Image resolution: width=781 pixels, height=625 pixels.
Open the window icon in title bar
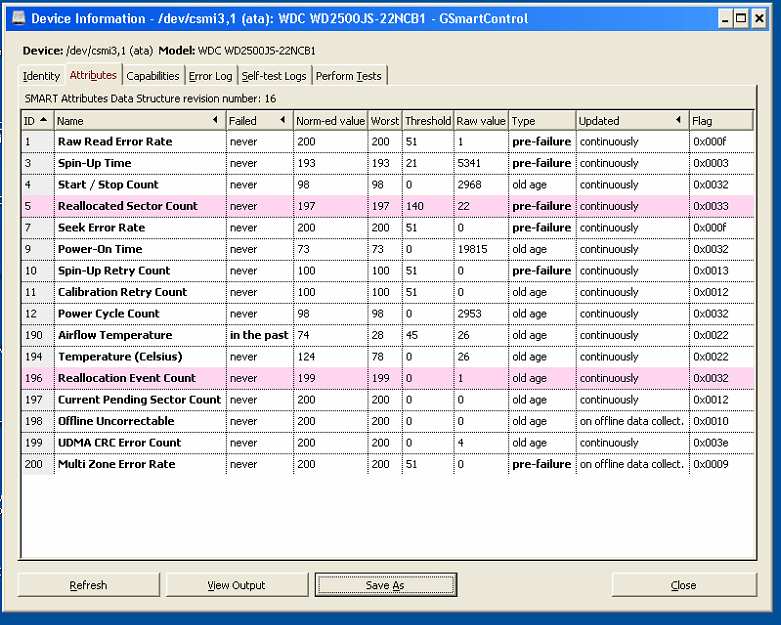[x=18, y=18]
